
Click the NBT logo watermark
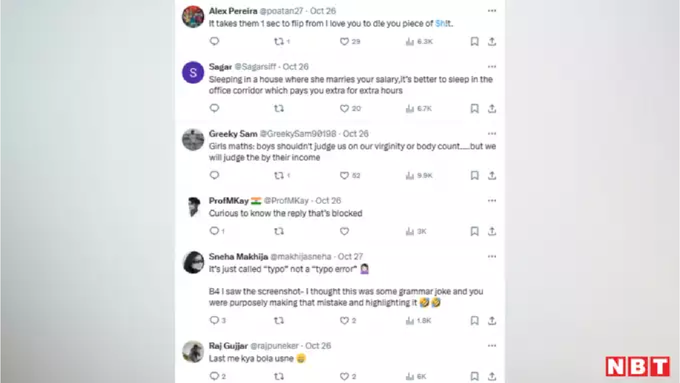click(638, 367)
